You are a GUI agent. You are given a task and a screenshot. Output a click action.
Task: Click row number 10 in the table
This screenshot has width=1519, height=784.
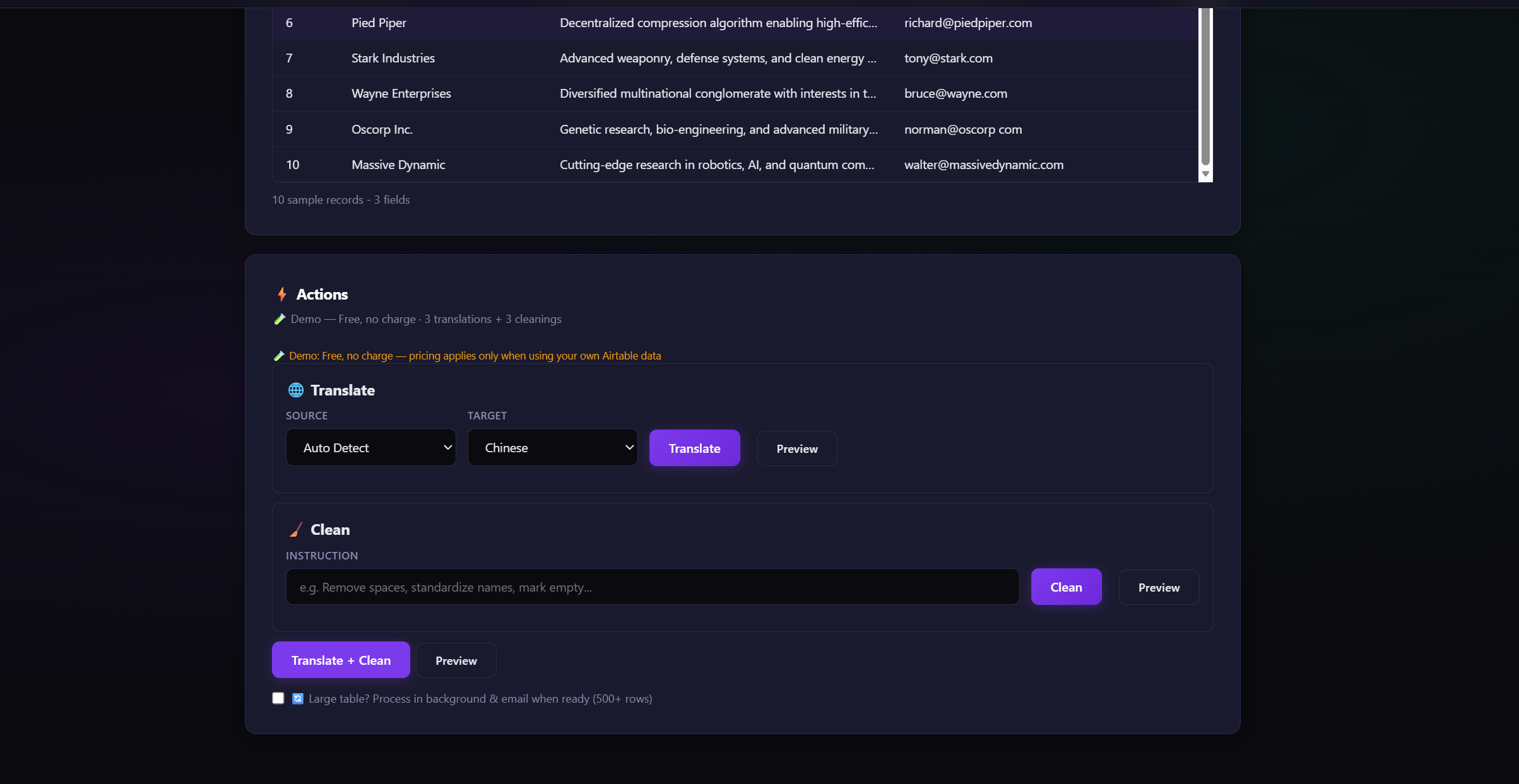tap(292, 165)
